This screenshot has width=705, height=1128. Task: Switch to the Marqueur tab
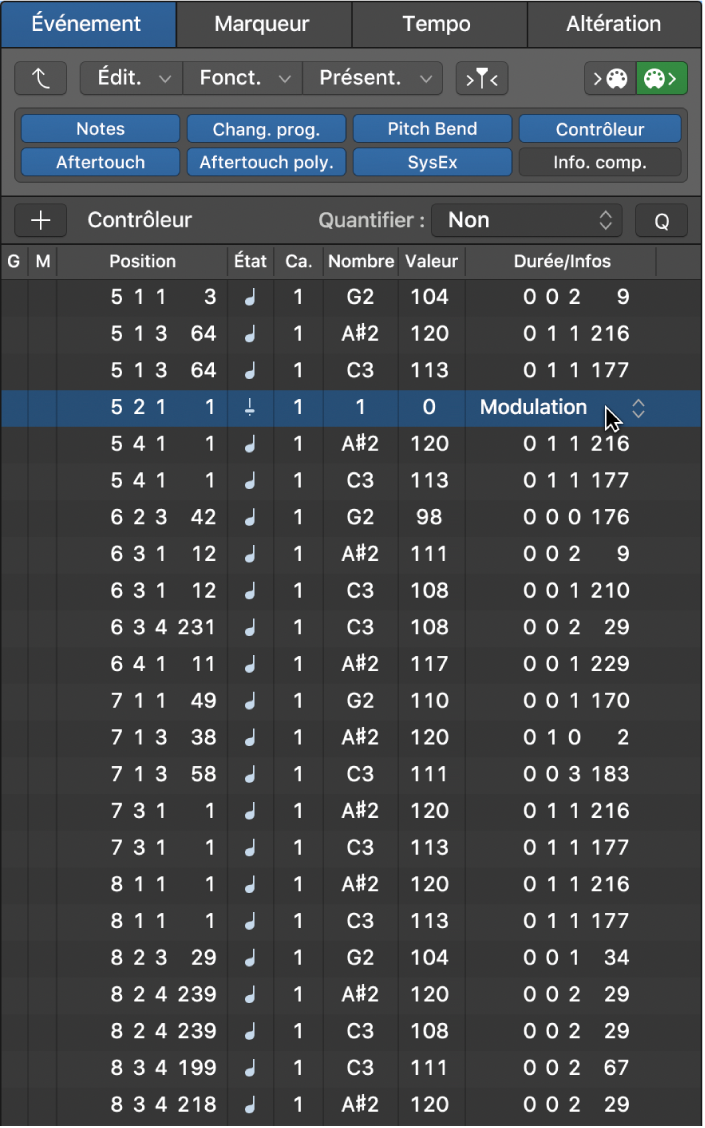click(x=262, y=24)
